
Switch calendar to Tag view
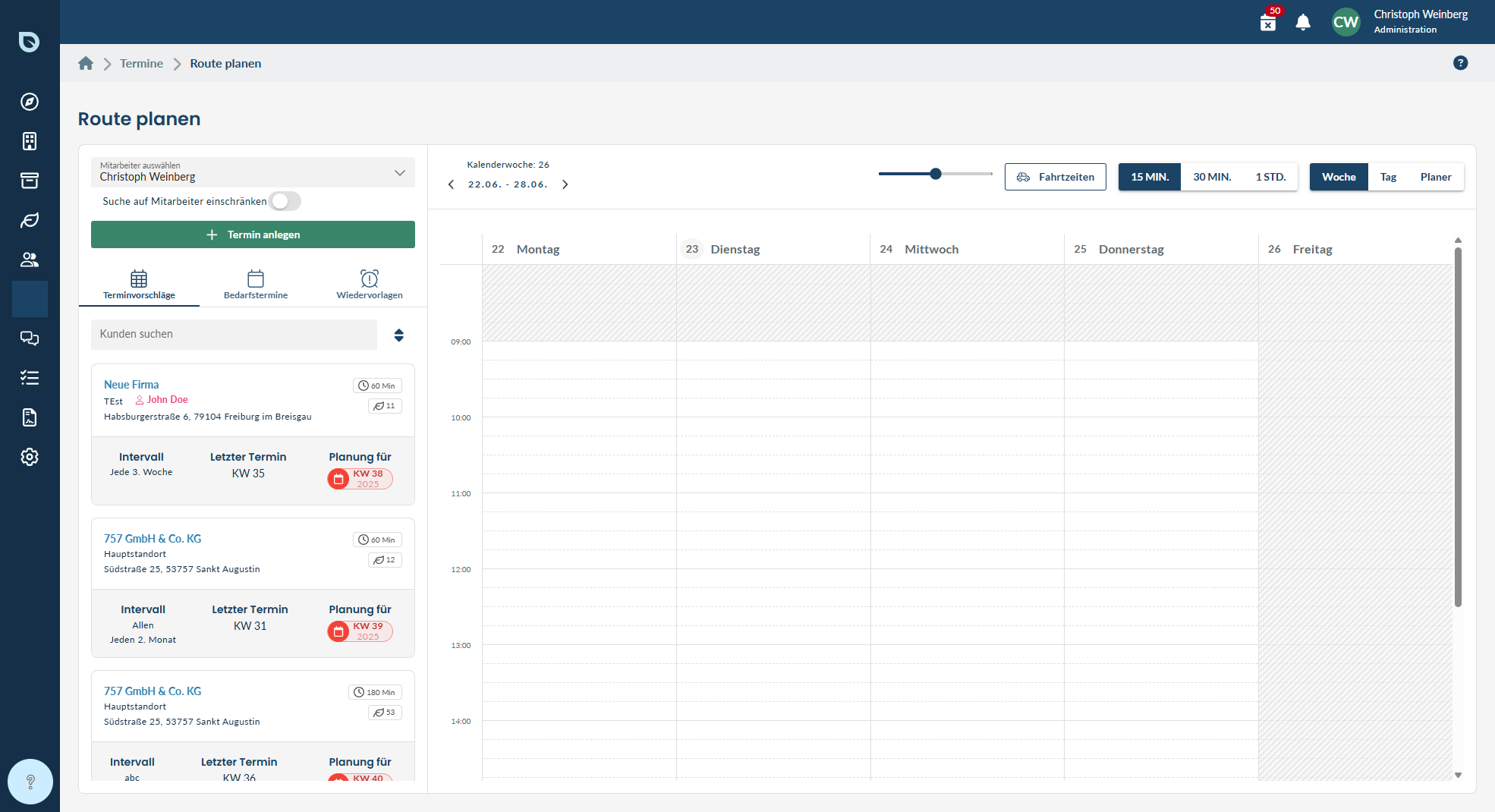pos(1388,177)
